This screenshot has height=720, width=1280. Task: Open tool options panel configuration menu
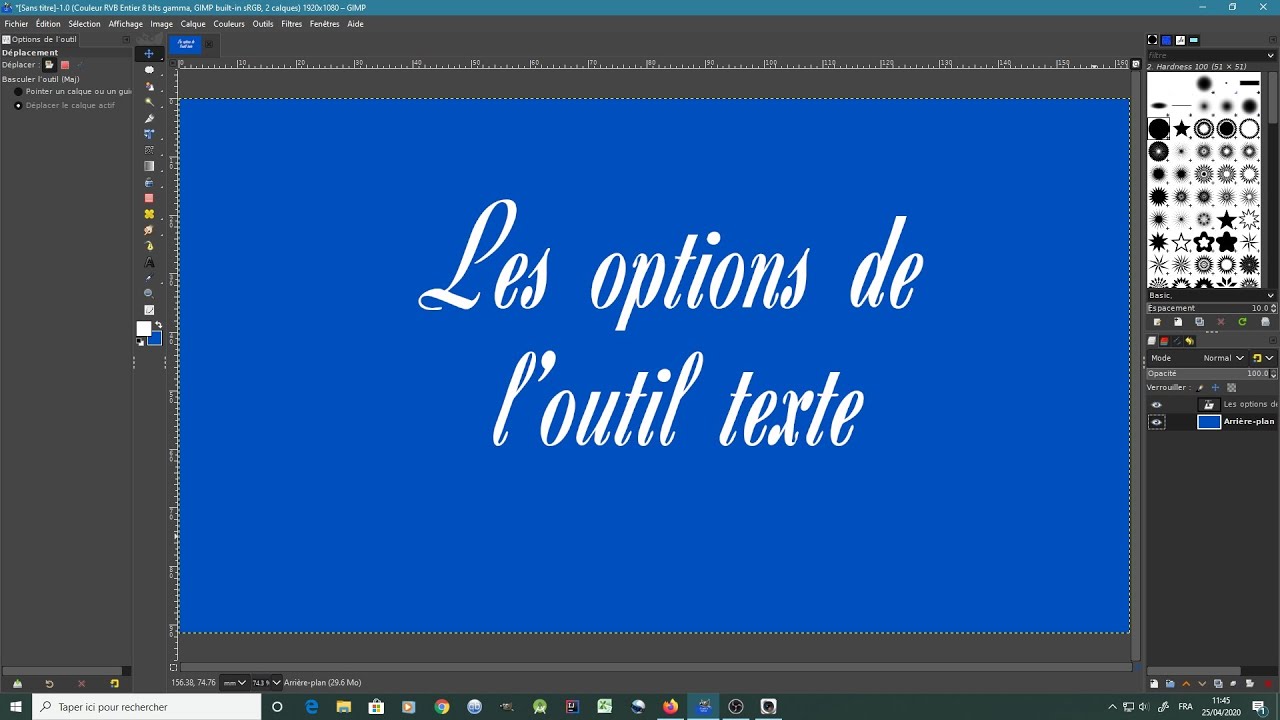click(126, 39)
